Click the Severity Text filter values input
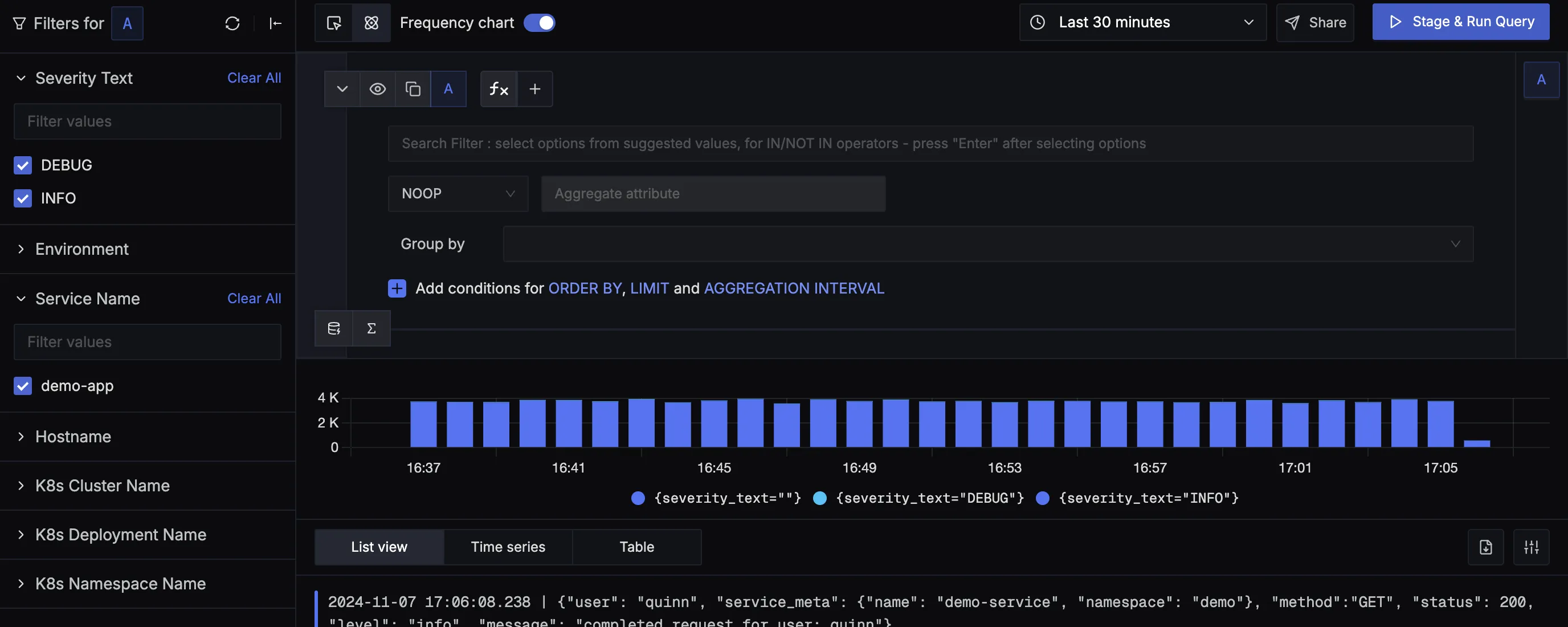The height and width of the screenshot is (627, 1568). click(148, 121)
